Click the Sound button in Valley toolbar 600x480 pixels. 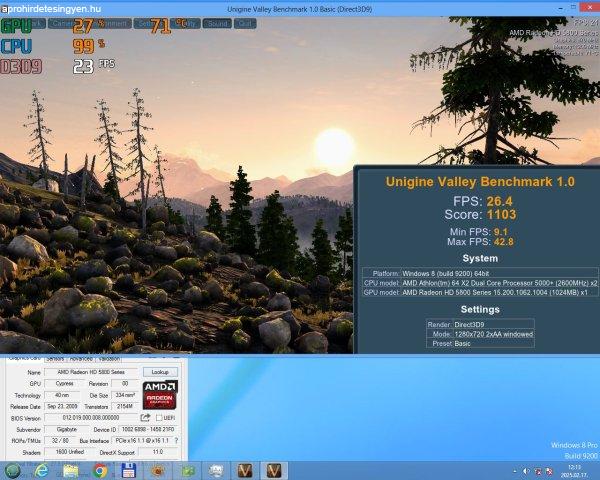click(217, 23)
